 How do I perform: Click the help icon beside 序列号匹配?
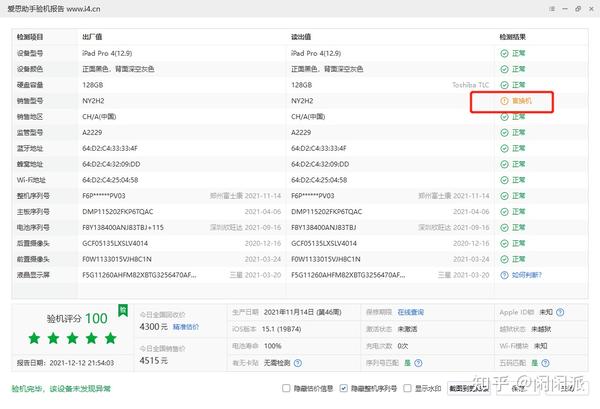[x=418, y=363]
